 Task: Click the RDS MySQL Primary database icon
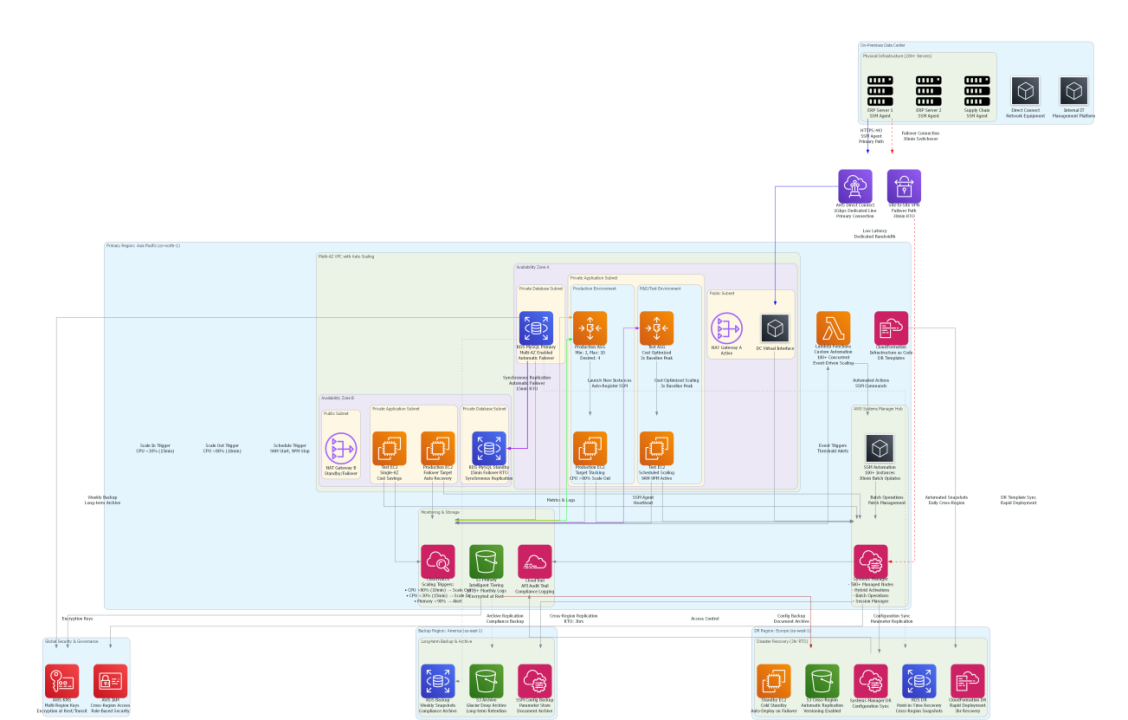pyautogui.click(x=535, y=328)
